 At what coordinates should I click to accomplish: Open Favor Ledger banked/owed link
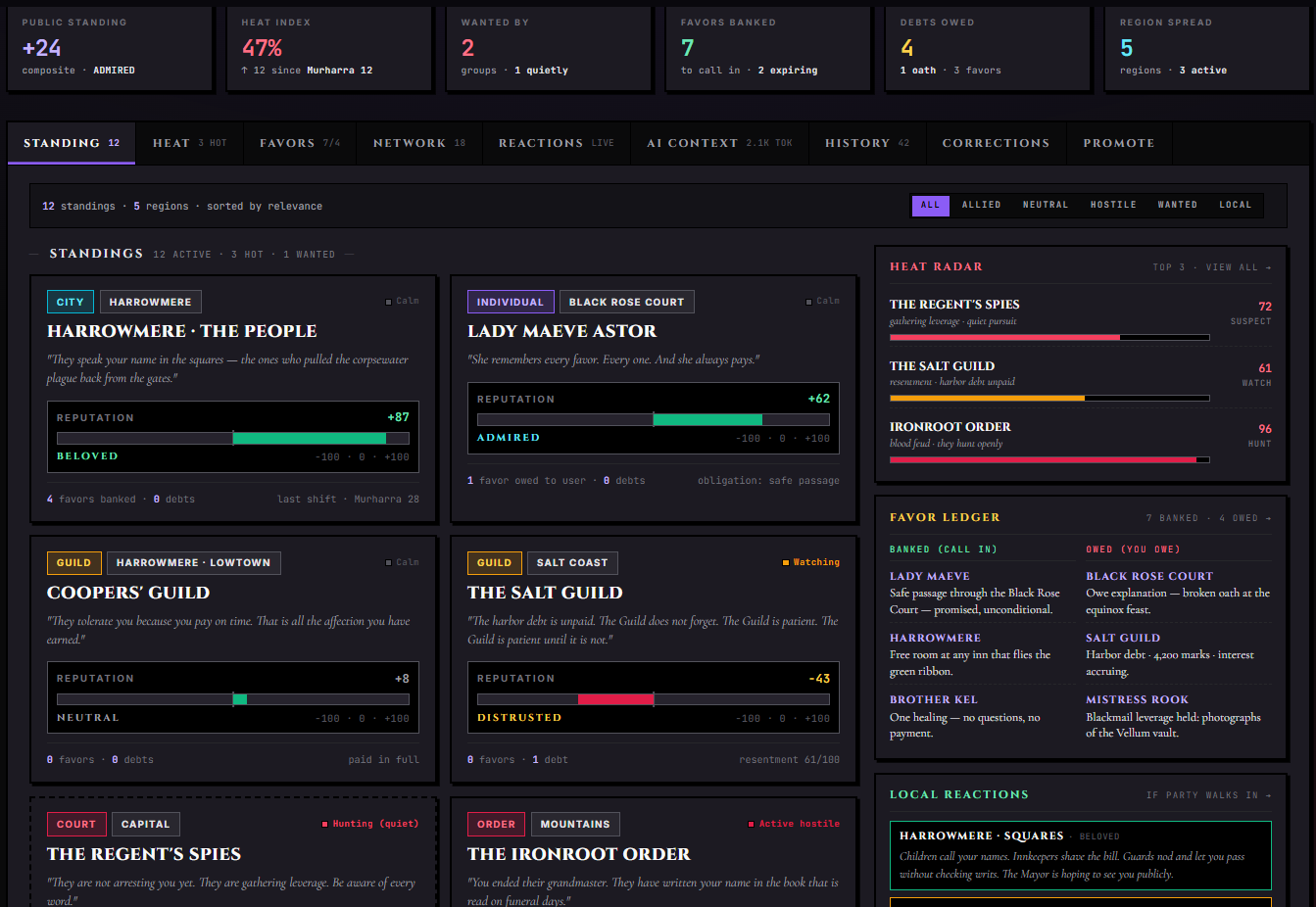[1208, 518]
